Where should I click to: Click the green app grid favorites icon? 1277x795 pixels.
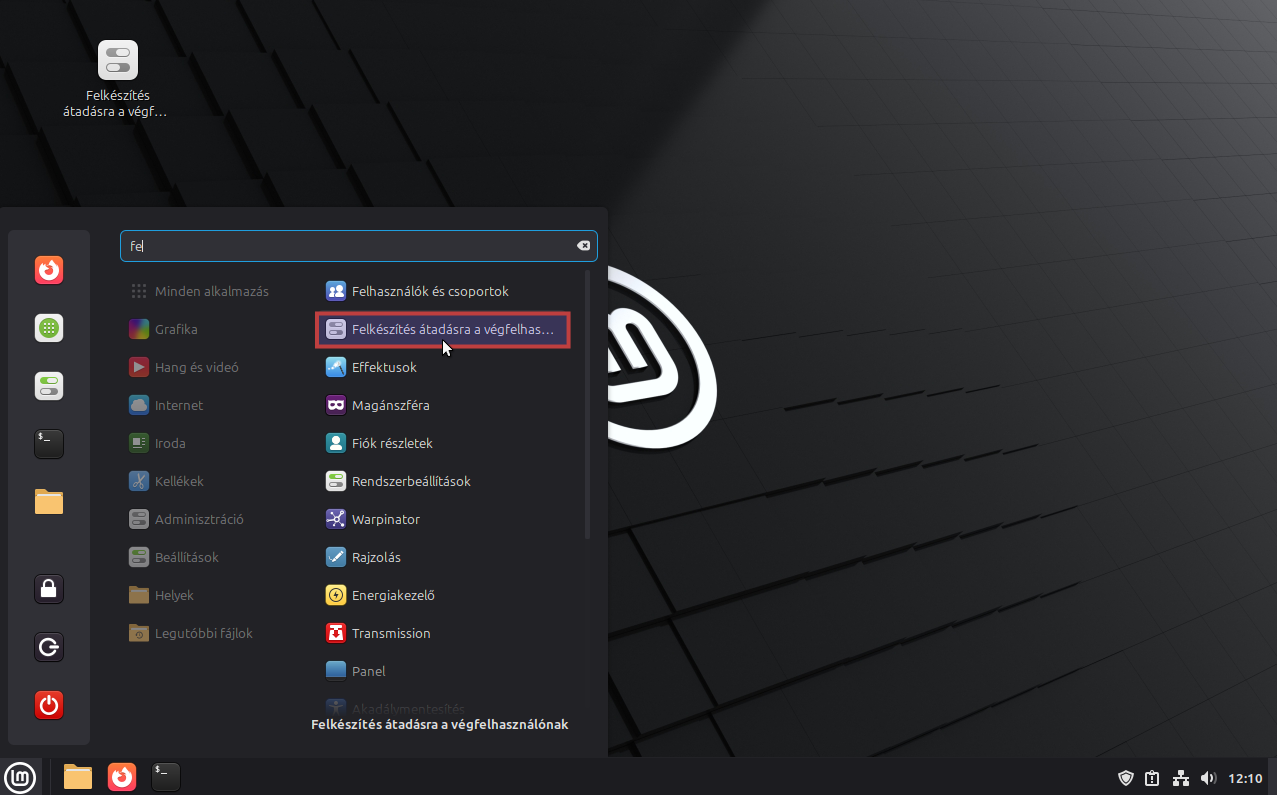[x=49, y=328]
